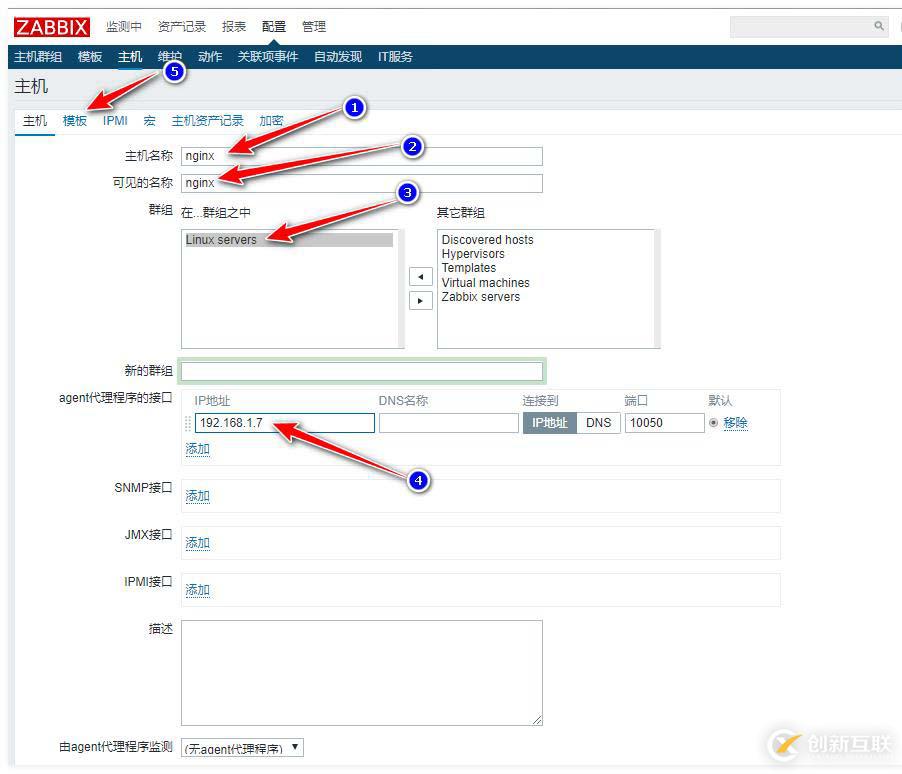Focus the 新的群组 input field
The image size is (902, 774).
[x=362, y=371]
